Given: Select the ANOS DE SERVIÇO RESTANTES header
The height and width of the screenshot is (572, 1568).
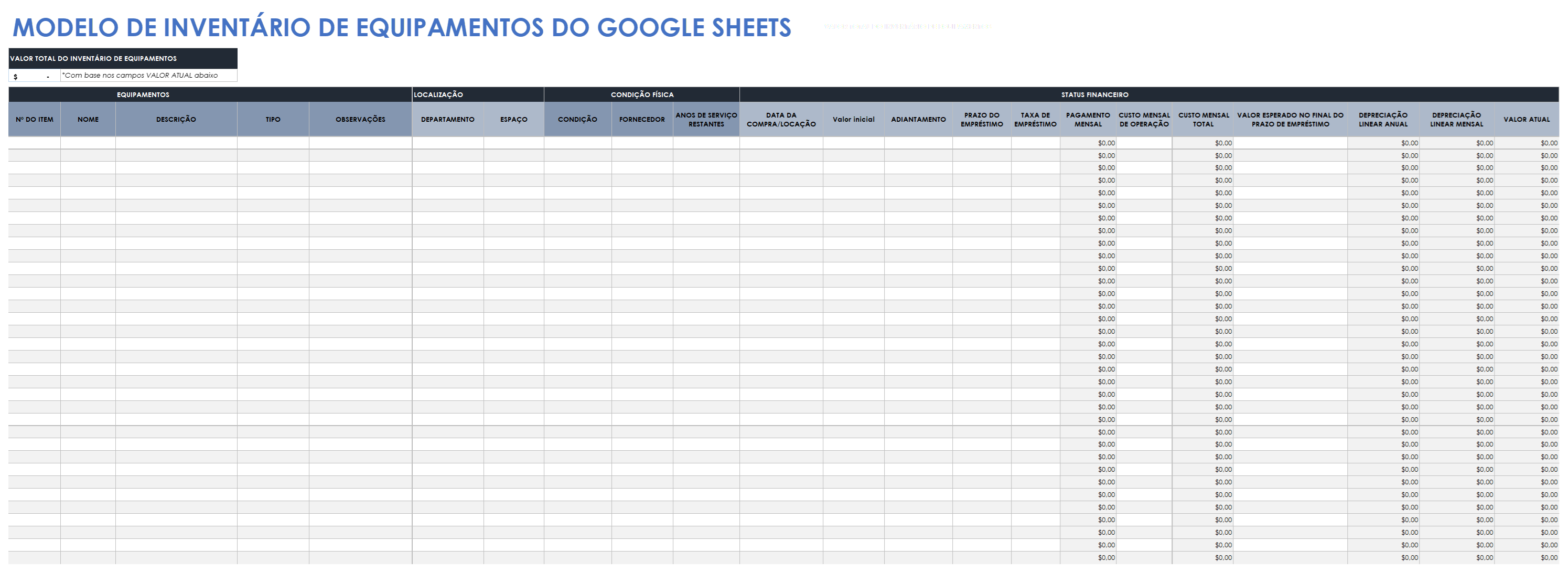Looking at the screenshot, I should (706, 120).
